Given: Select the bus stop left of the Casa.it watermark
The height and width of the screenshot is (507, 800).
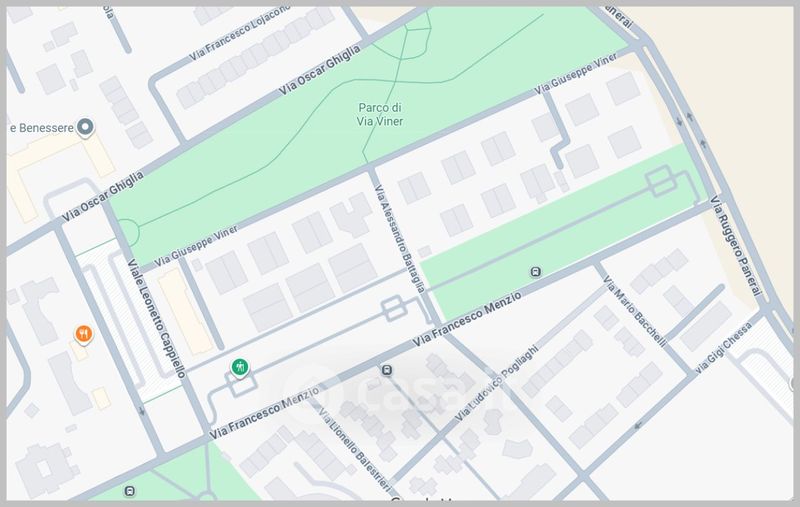Looking at the screenshot, I should (386, 371).
